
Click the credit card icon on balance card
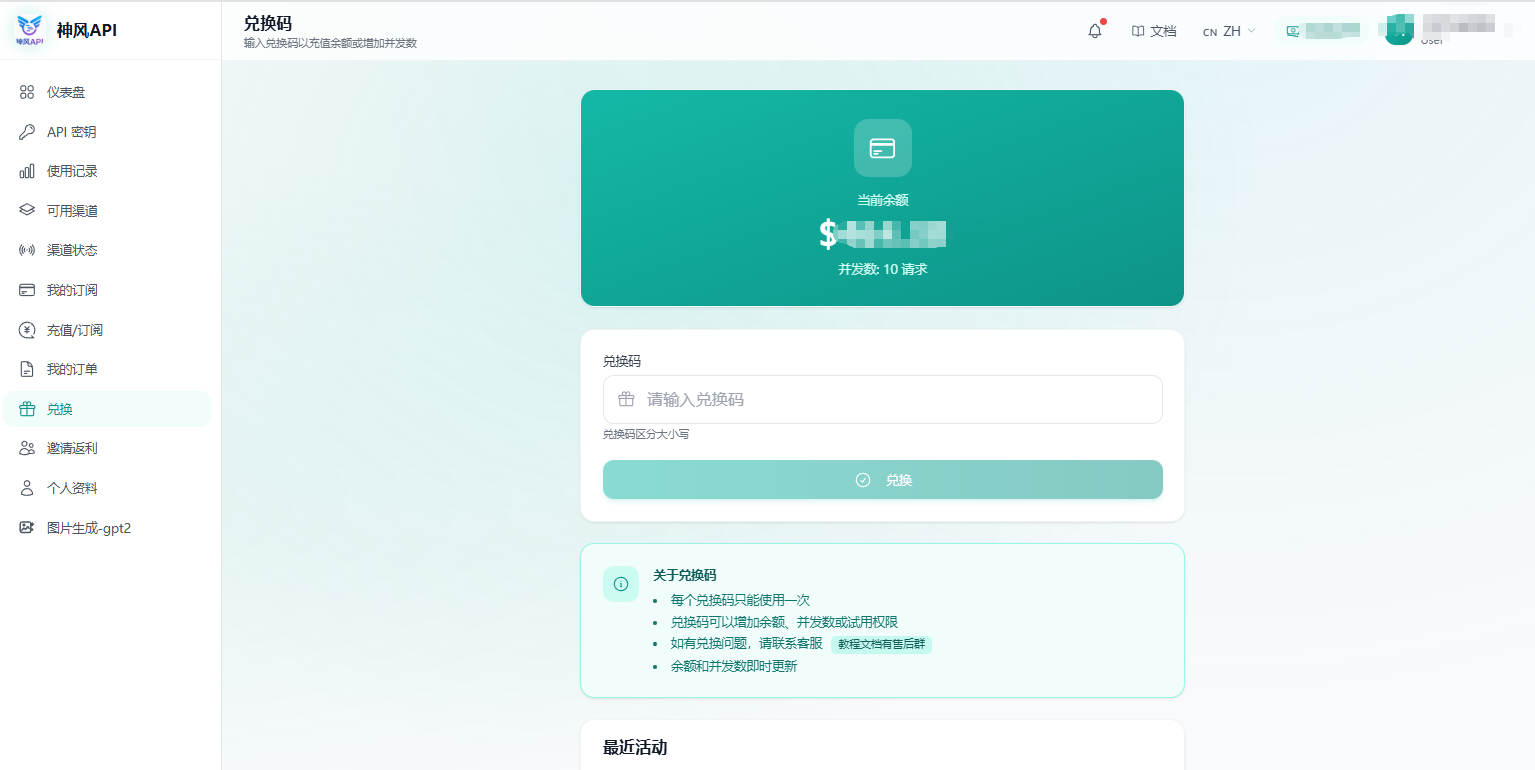[882, 148]
